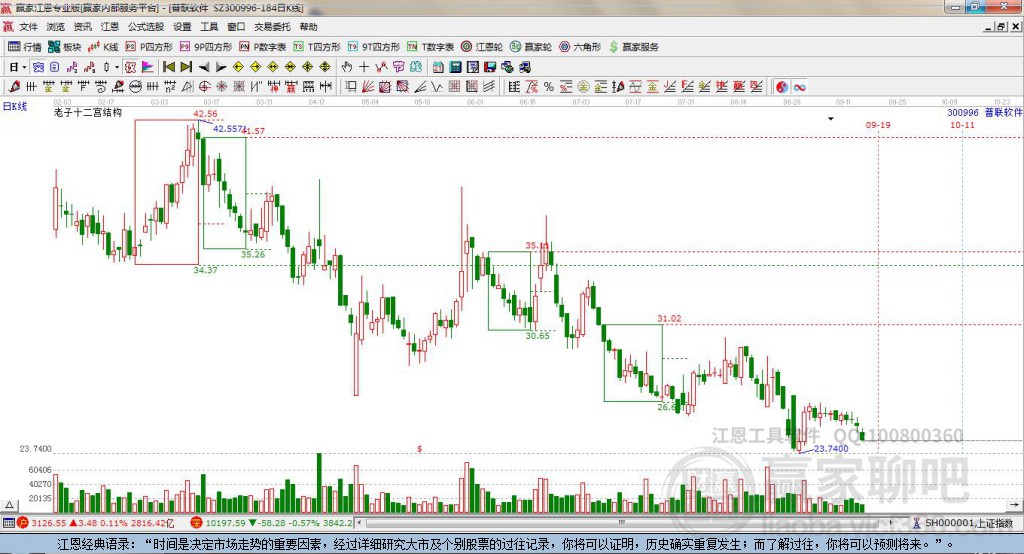Click the red crosshair circle tool
Viewport: 1024px width, 554px height.
coord(204,86)
